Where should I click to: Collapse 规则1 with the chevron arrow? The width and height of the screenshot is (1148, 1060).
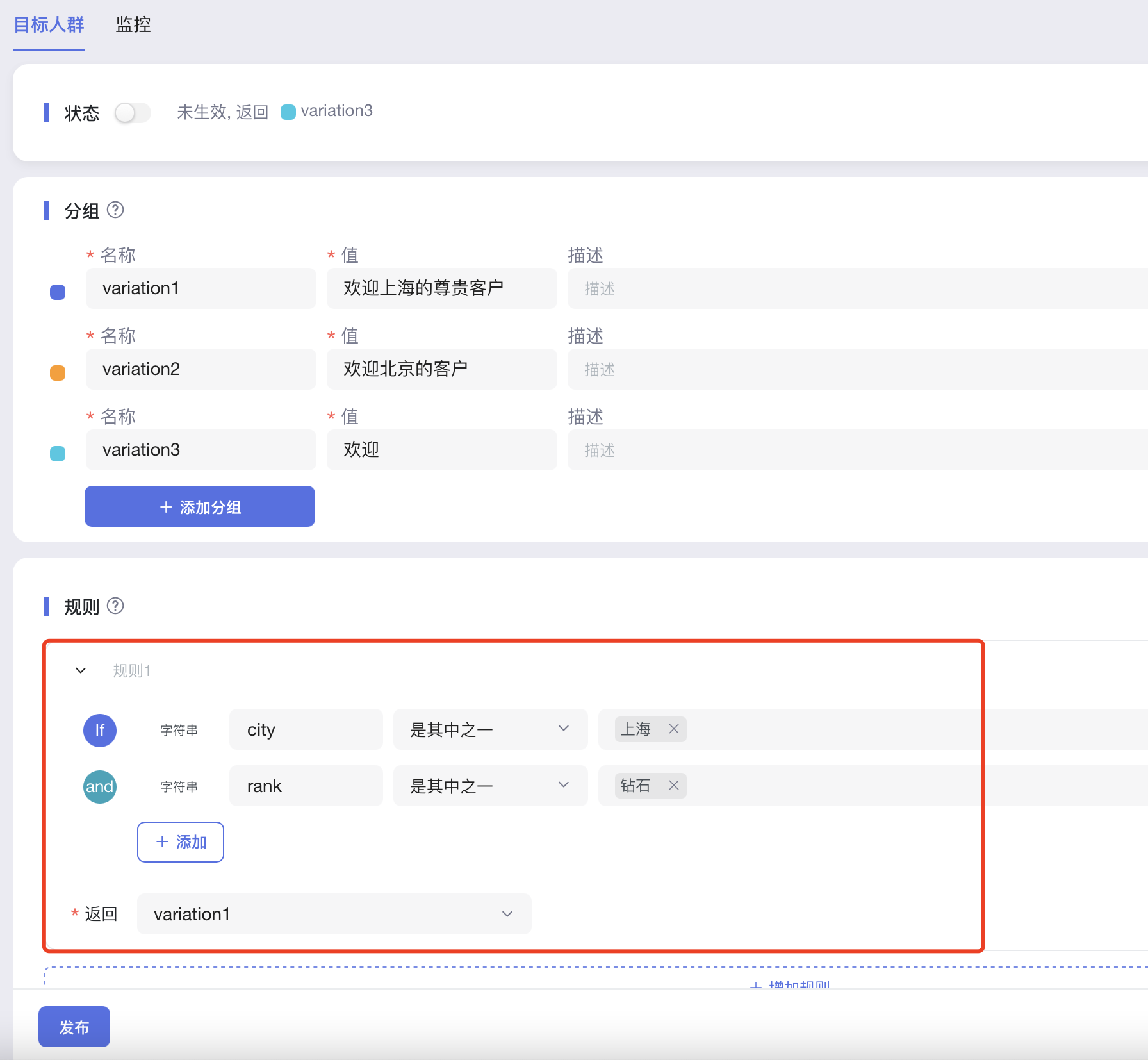(81, 671)
